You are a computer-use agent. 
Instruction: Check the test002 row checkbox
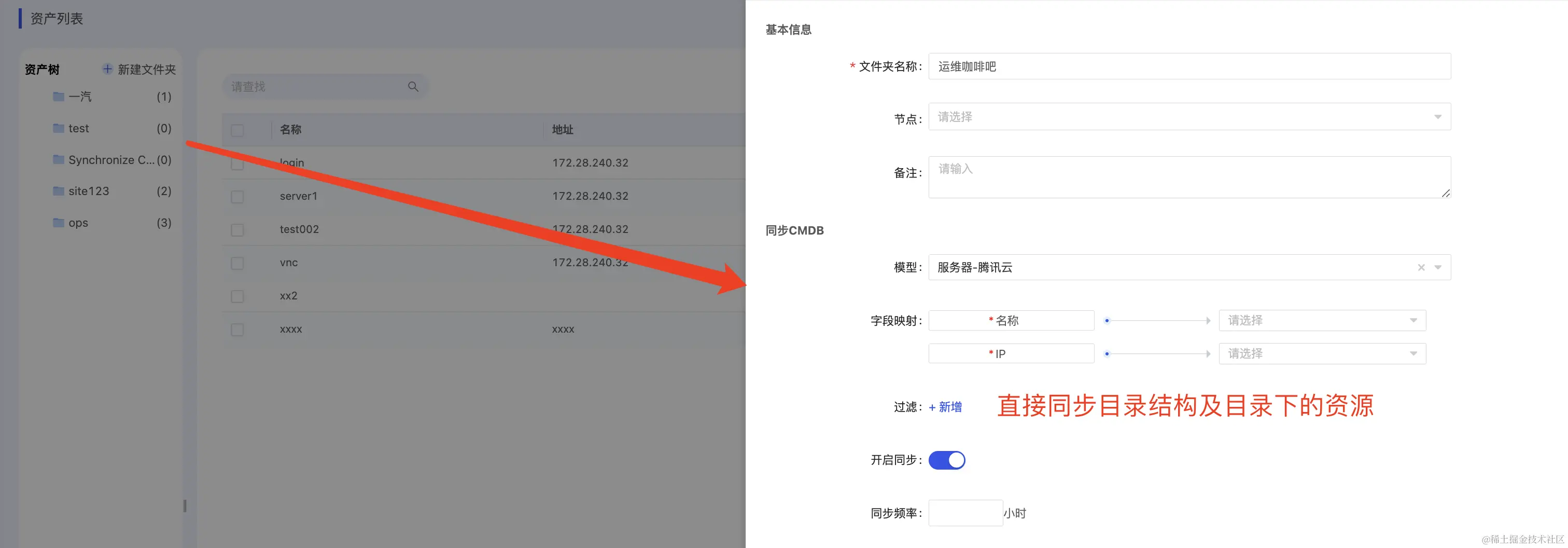coord(237,230)
